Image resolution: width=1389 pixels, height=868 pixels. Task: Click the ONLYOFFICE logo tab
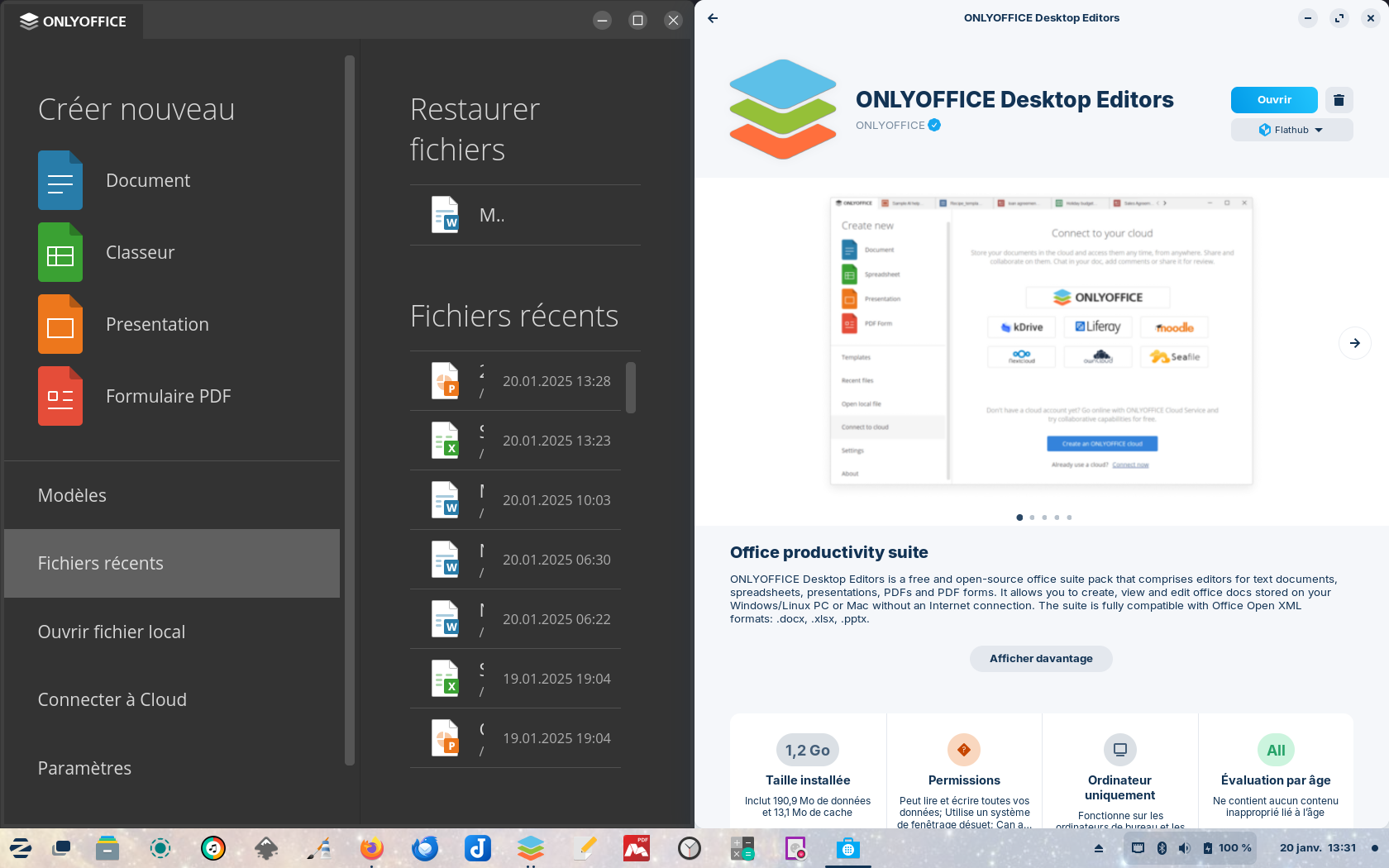click(x=74, y=21)
